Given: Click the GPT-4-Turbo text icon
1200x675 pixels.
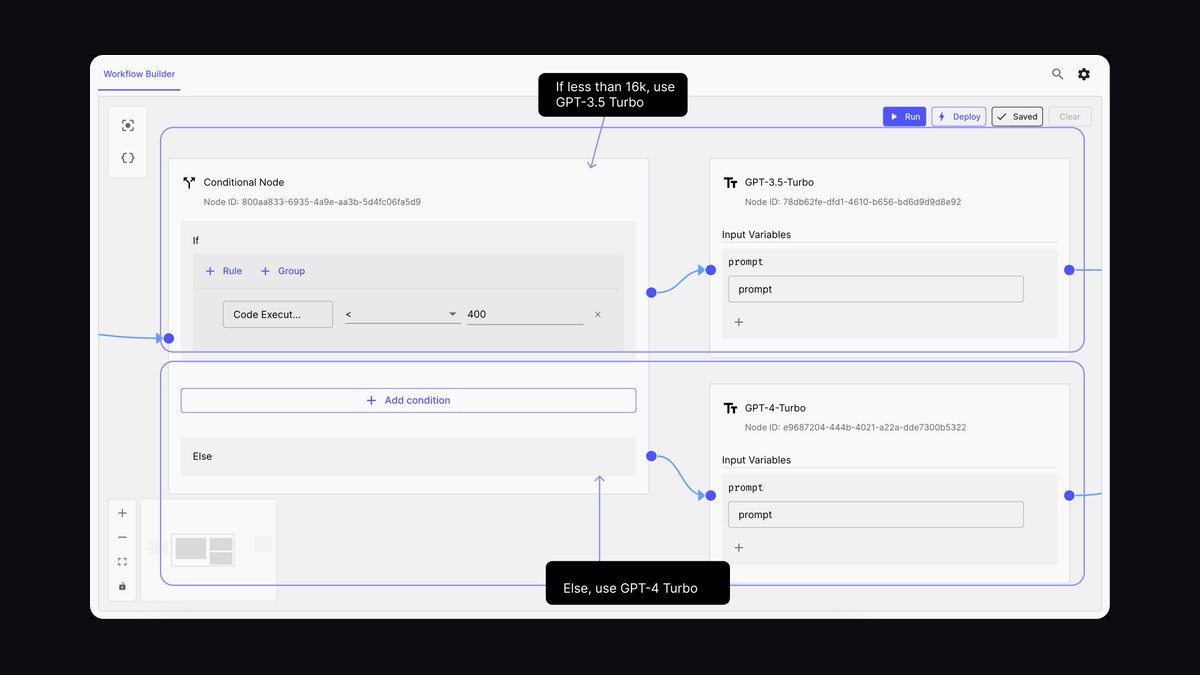Looking at the screenshot, I should [x=729, y=408].
